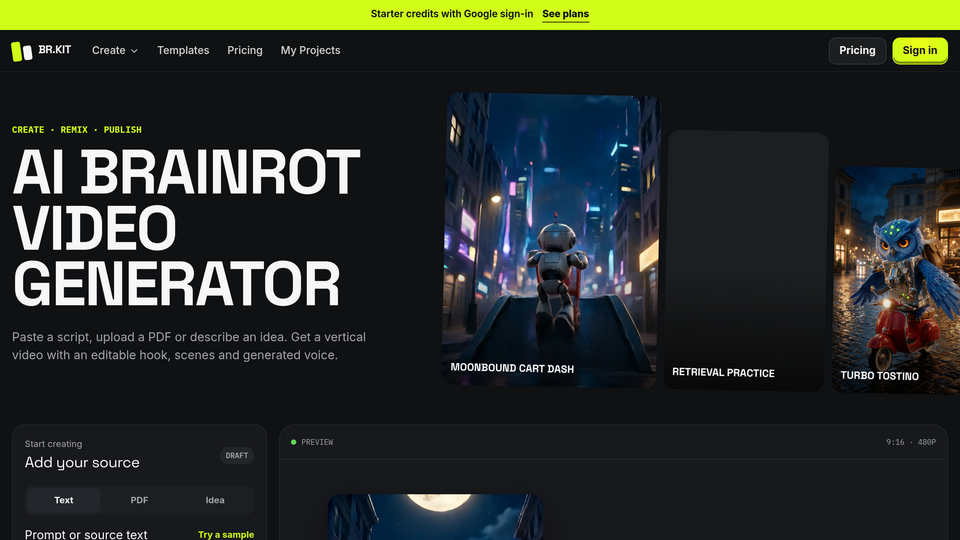Open the Moonbound Cart Dash video card
This screenshot has width=960, height=540.
pyautogui.click(x=550, y=240)
